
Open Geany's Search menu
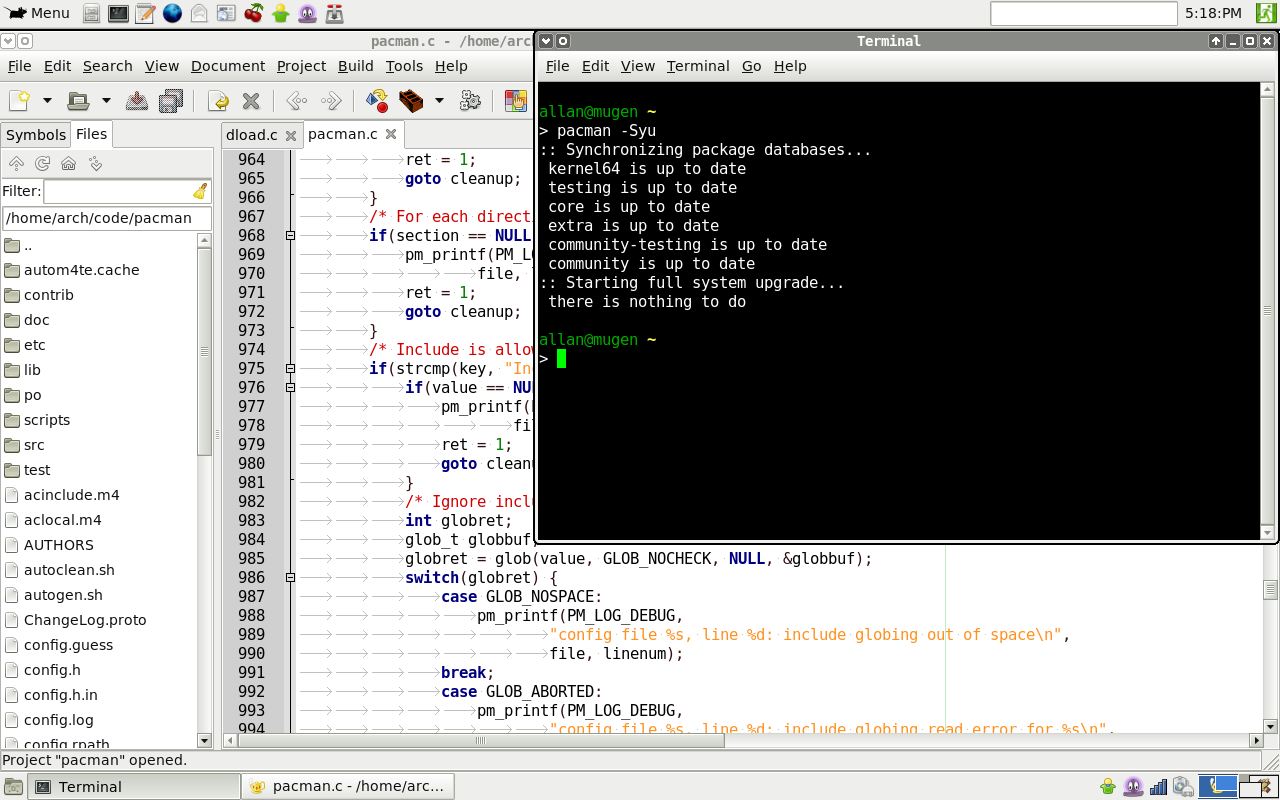point(108,66)
